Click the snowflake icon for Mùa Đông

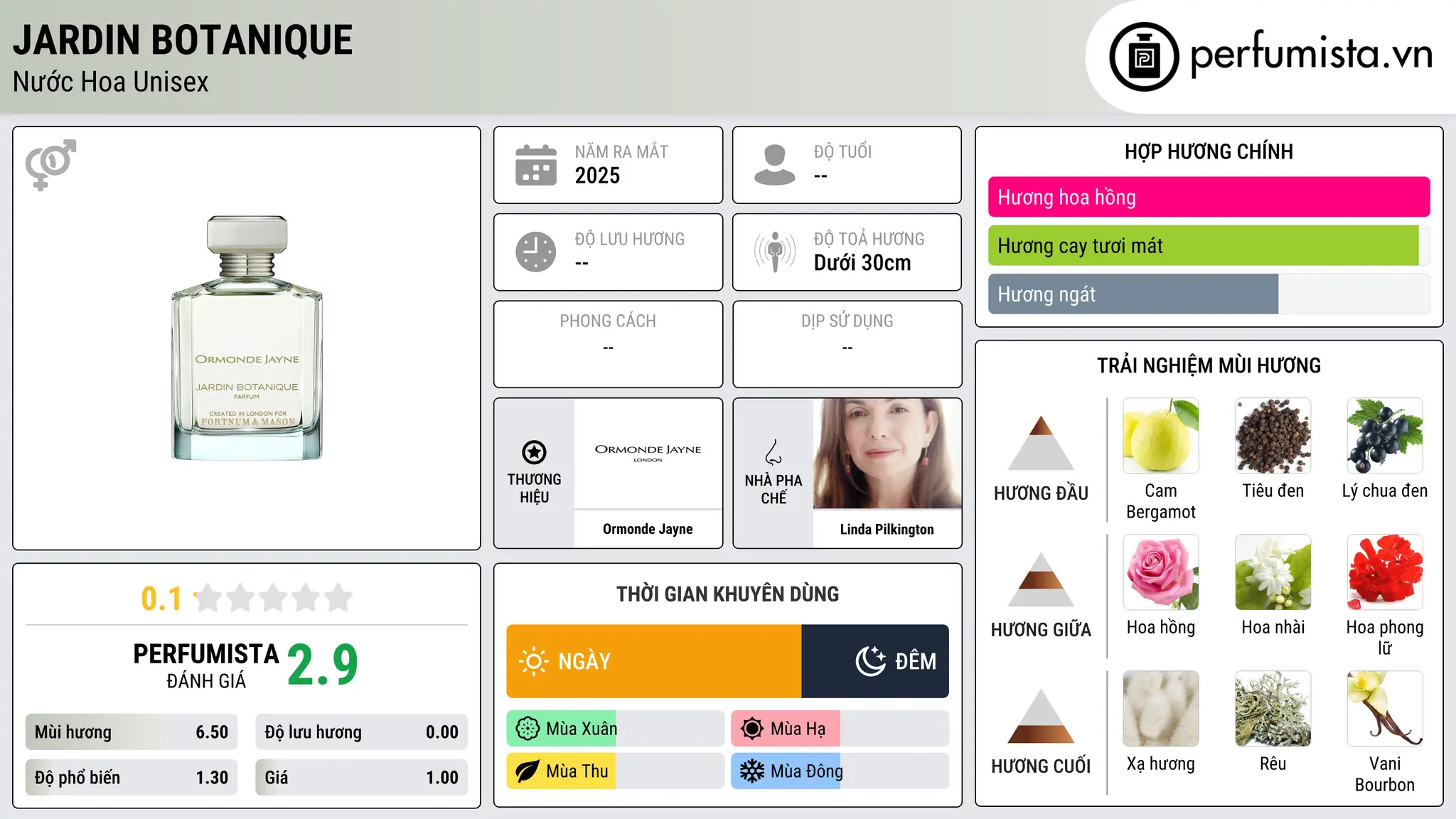click(x=752, y=771)
